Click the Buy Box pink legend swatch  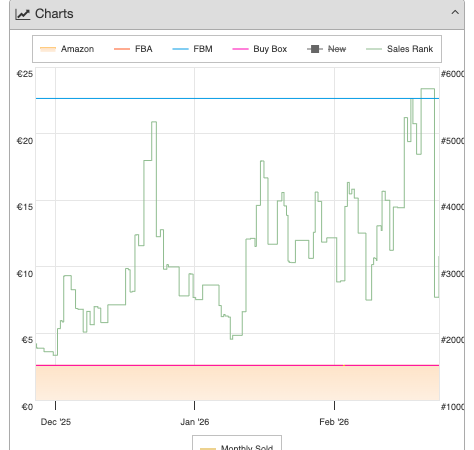(240, 49)
